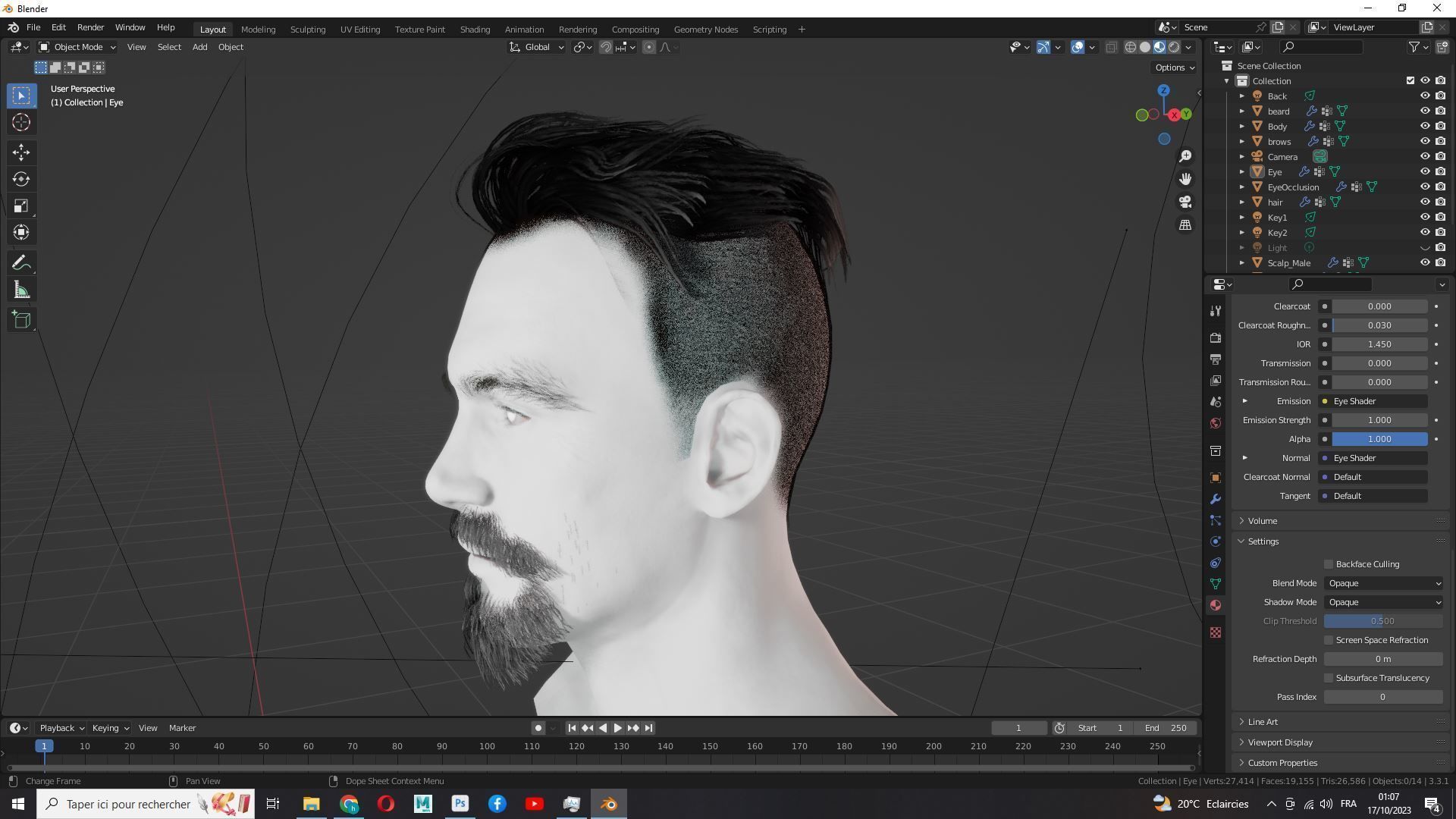Disable Body object in renders

1440,126
